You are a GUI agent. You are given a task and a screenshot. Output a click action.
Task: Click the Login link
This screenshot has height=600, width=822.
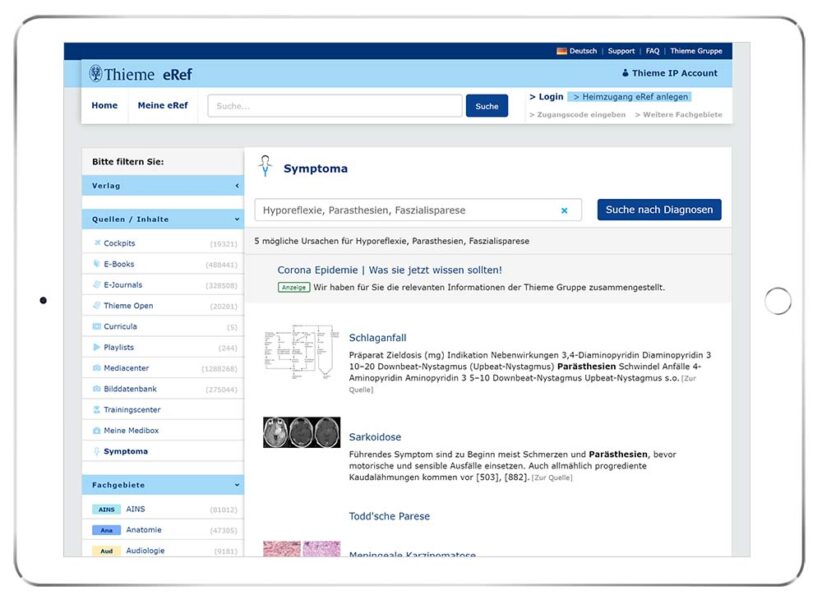[546, 96]
